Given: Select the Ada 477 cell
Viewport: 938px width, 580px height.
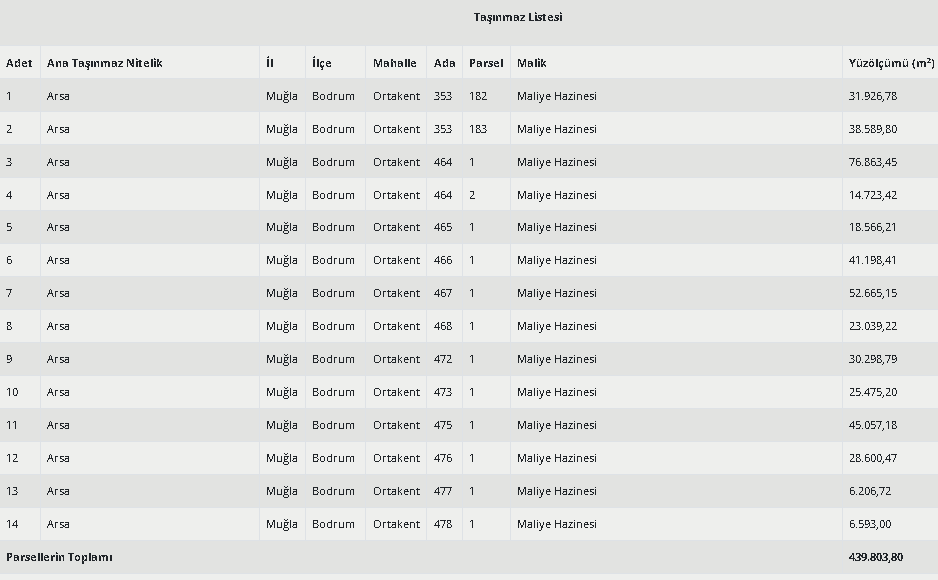Looking at the screenshot, I should tap(443, 491).
